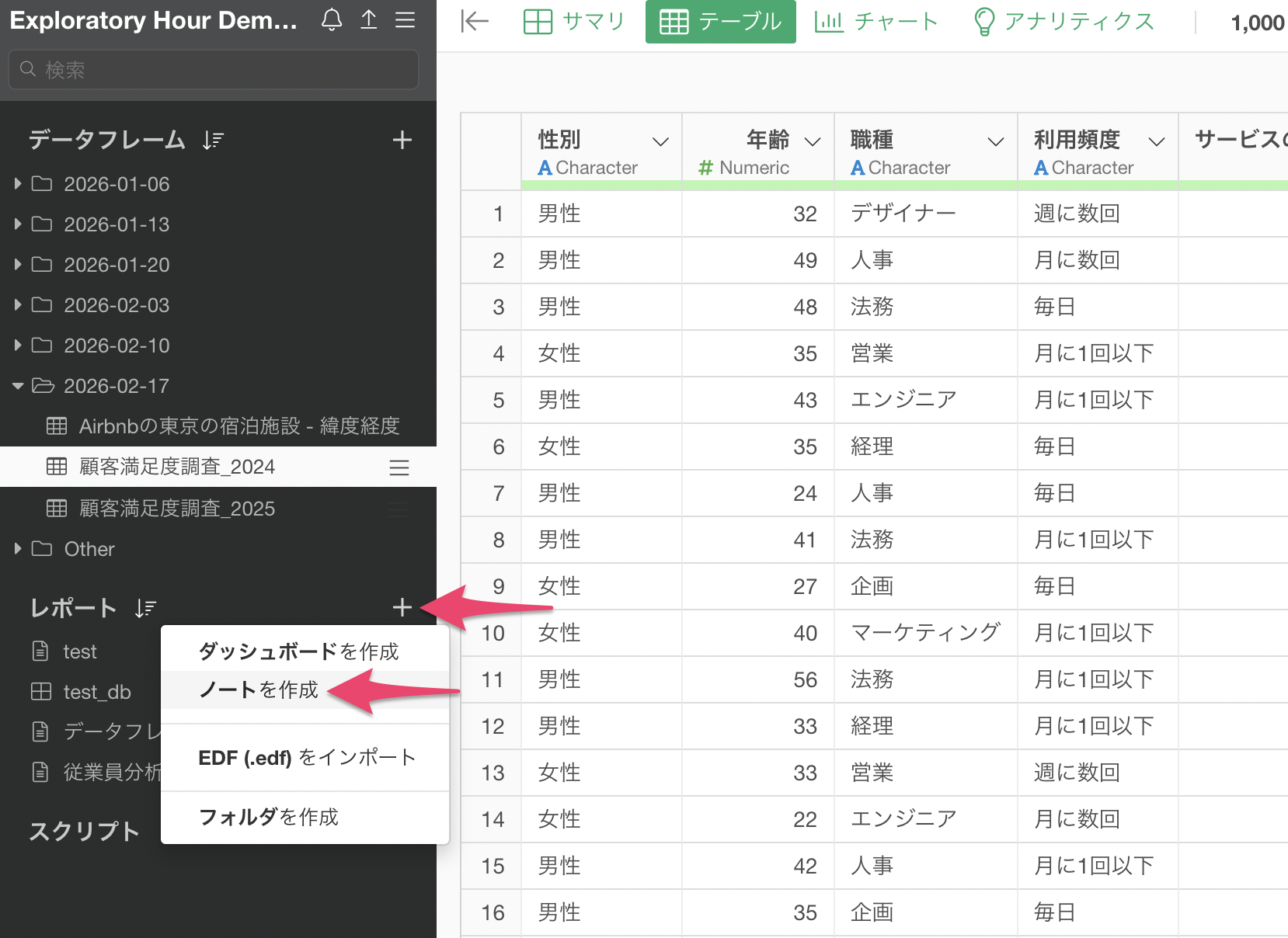Collapse the 2026-02-17 folder

coord(18,386)
